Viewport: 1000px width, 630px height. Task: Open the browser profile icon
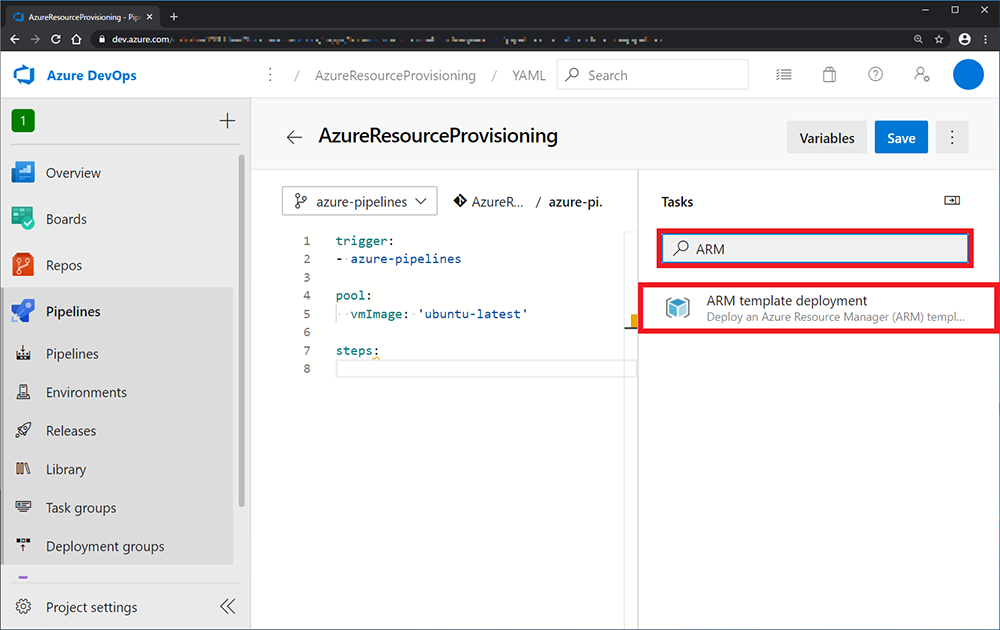[964, 40]
